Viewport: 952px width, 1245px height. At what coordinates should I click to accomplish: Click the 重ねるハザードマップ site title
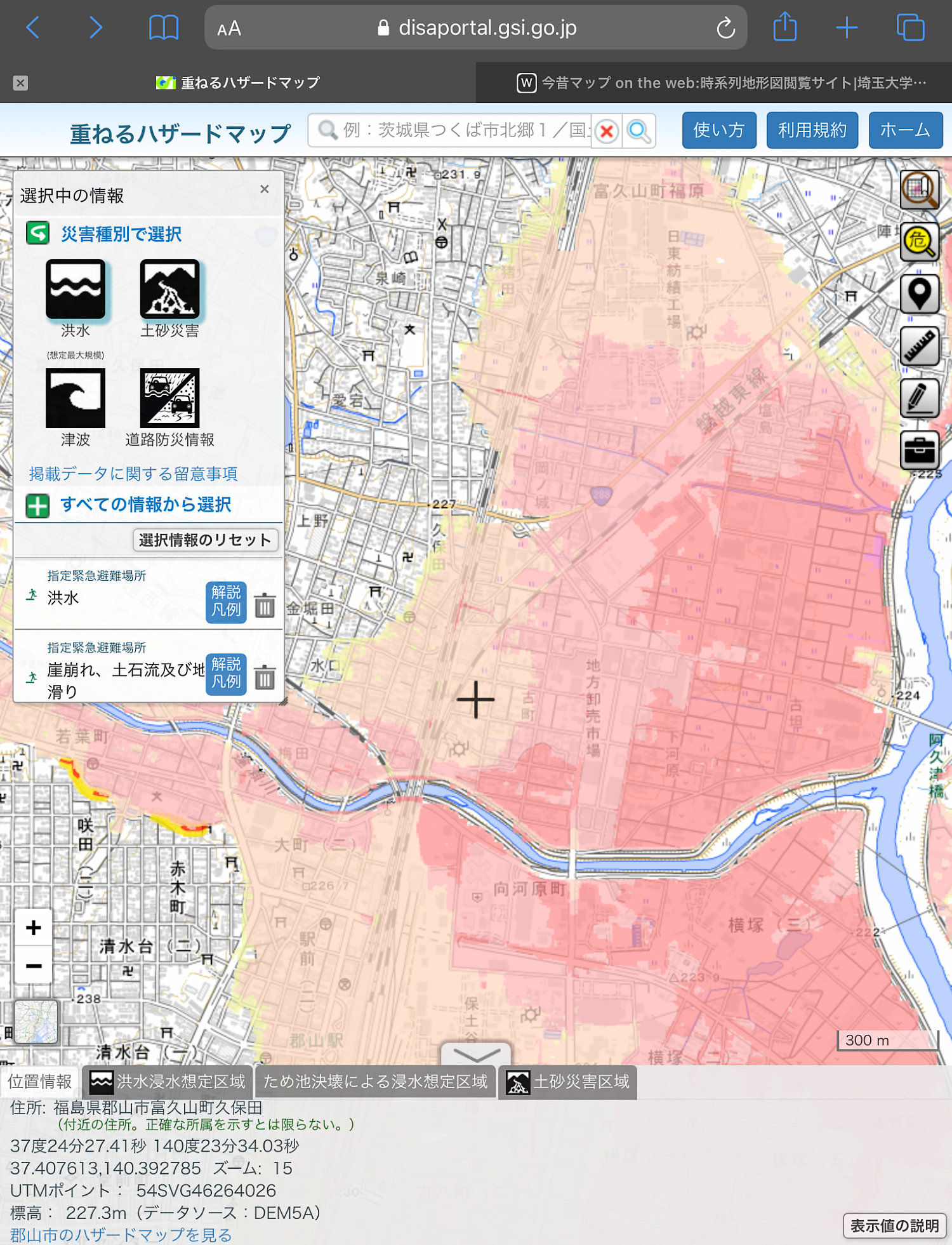180,133
